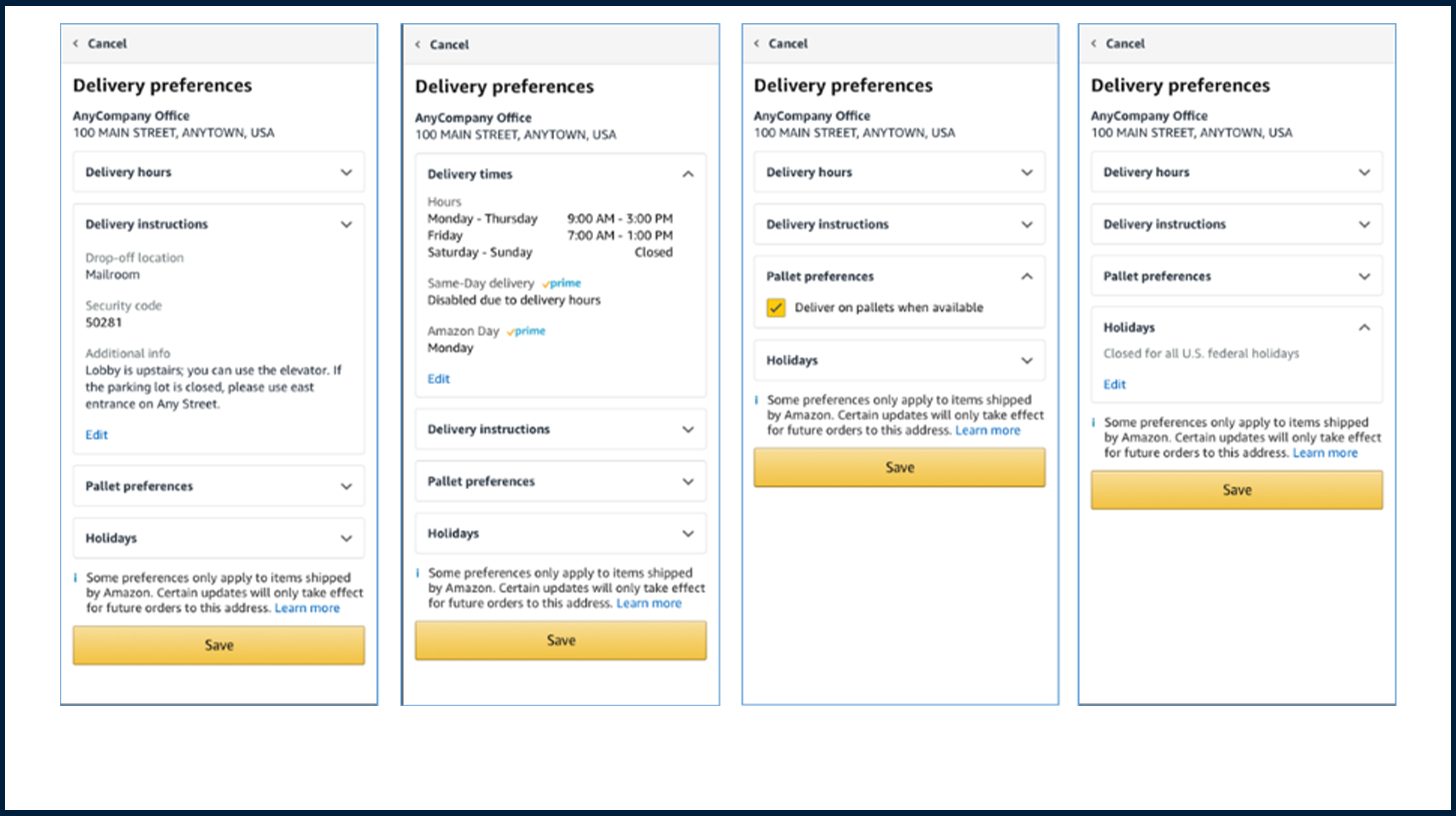Click the back arrow on the second panel

point(416,44)
